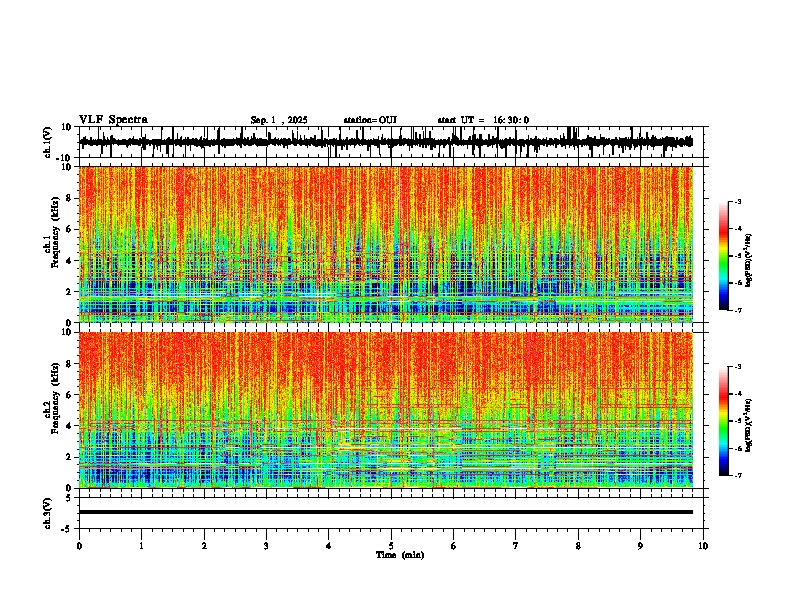Click the '-5' label on ch.1 color scale
The height and width of the screenshot is (612, 792).
[737, 256]
